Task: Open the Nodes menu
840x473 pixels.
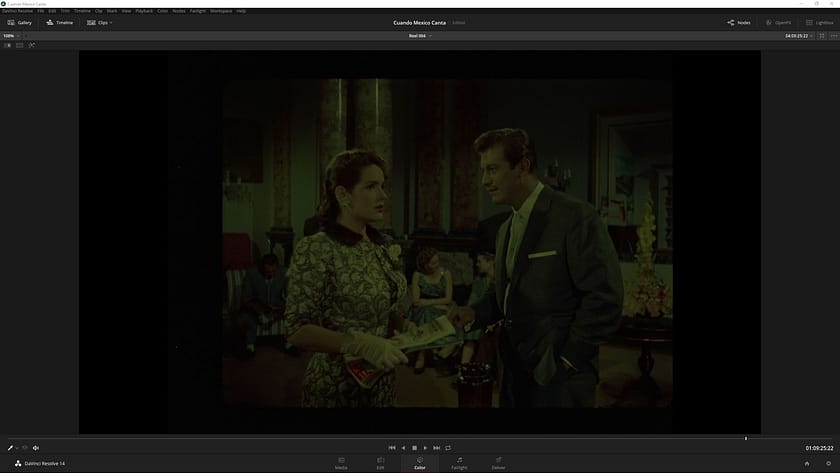Action: pyautogui.click(x=179, y=11)
